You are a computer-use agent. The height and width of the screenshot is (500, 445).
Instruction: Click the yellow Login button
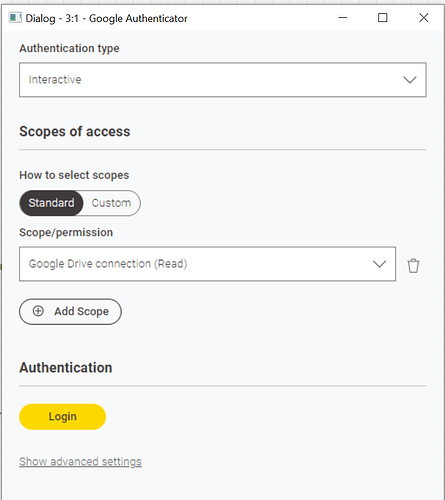click(x=62, y=417)
